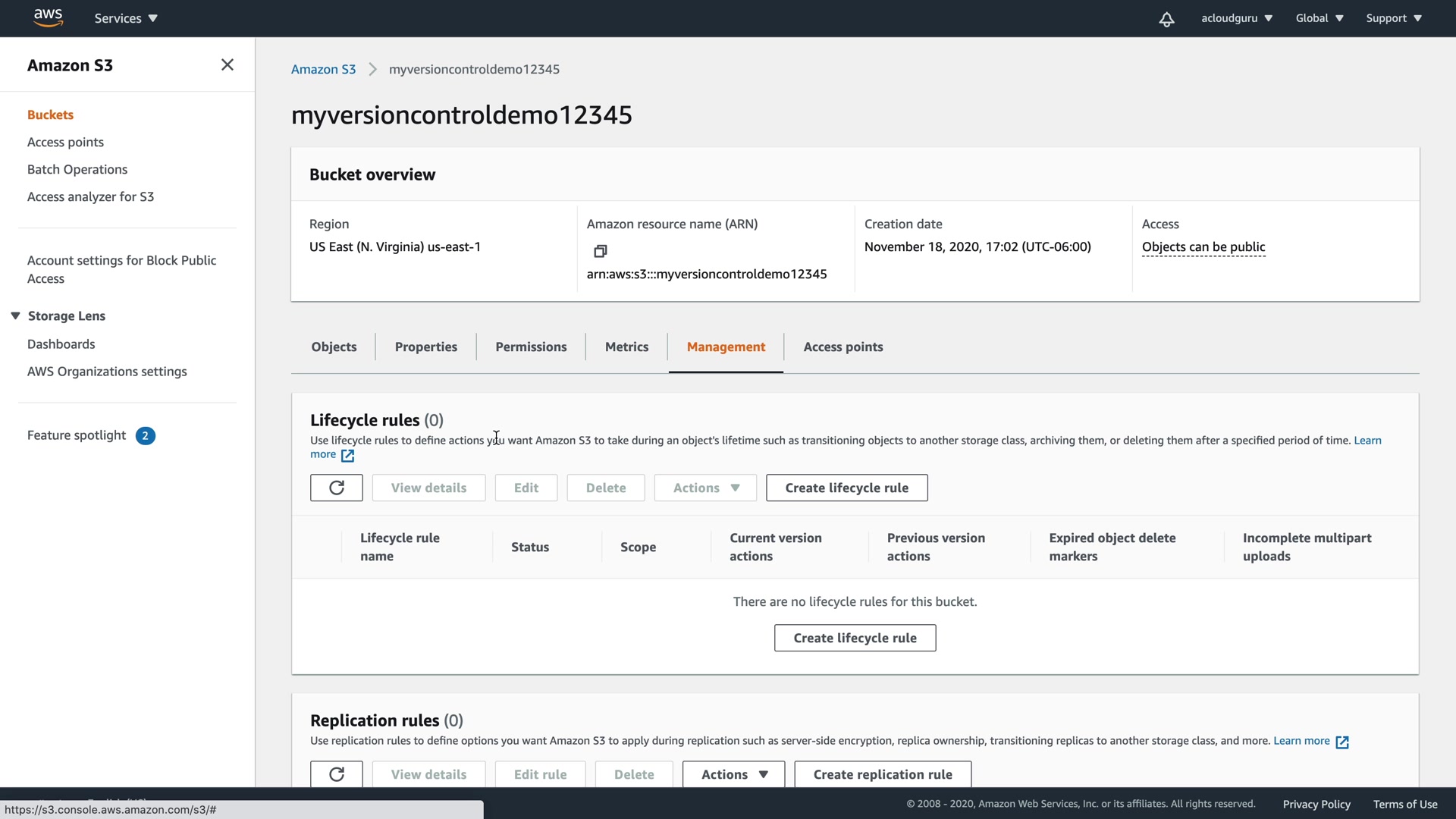
Task: Open the notifications bell icon
Action: tap(1166, 19)
